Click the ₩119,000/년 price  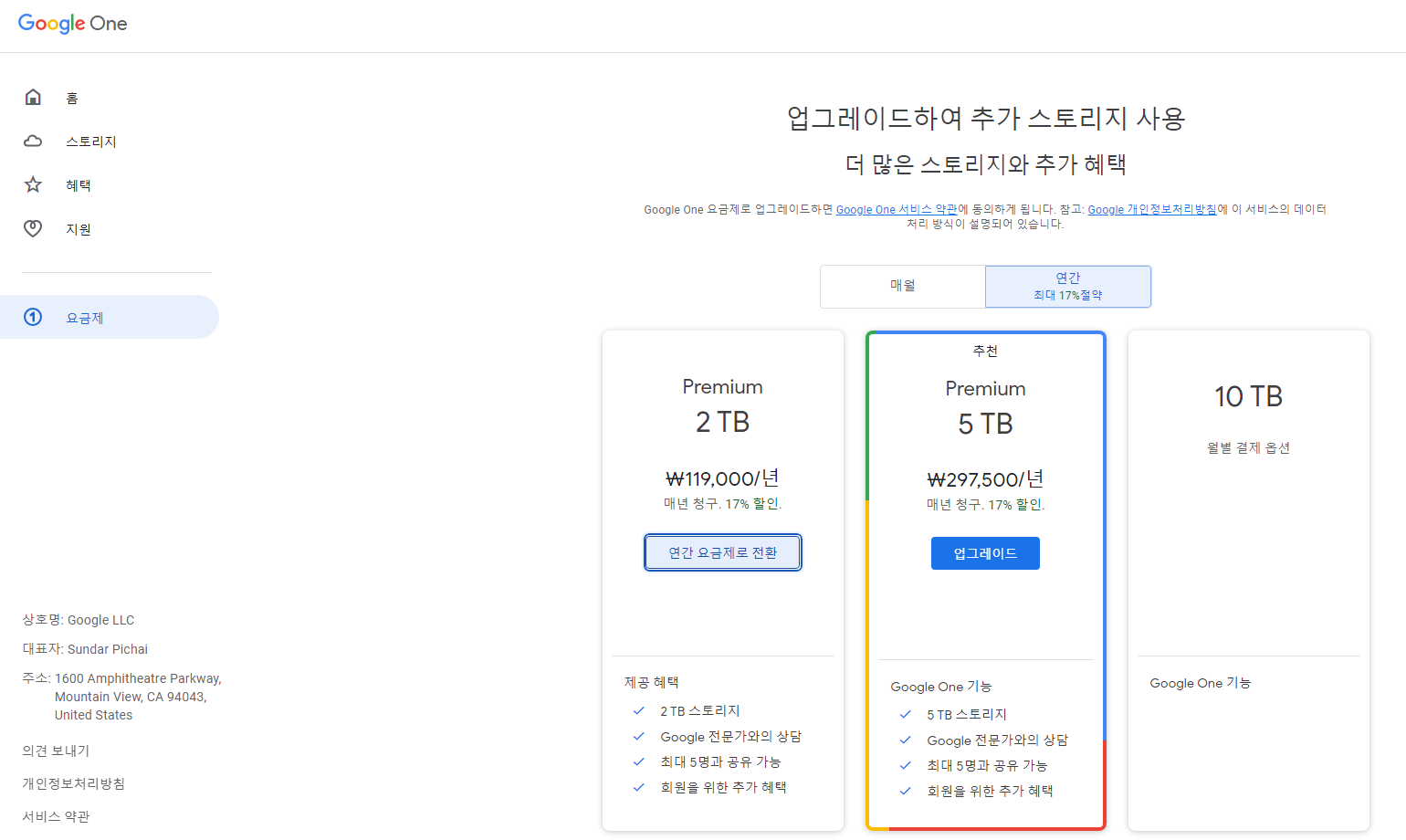click(x=723, y=478)
